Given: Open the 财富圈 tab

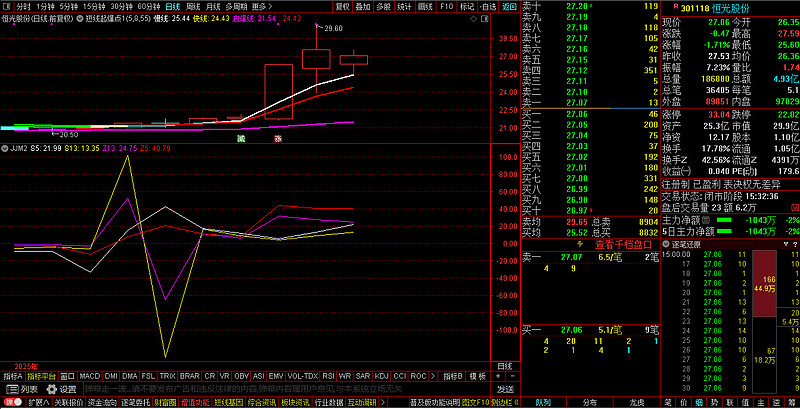Looking at the screenshot, I should click(x=166, y=403).
